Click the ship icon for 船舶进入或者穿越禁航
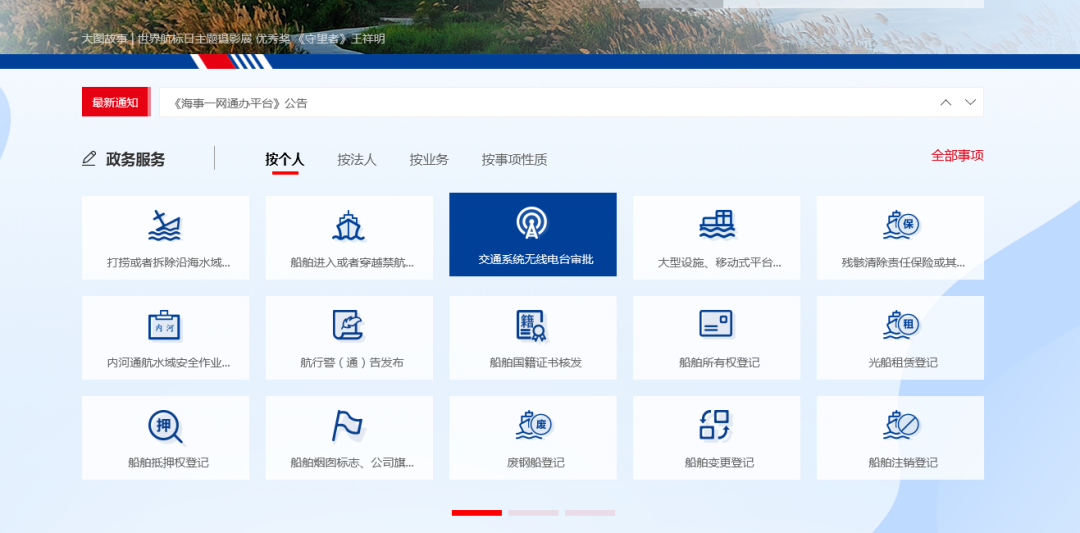This screenshot has height=533, width=1080. pyautogui.click(x=349, y=225)
